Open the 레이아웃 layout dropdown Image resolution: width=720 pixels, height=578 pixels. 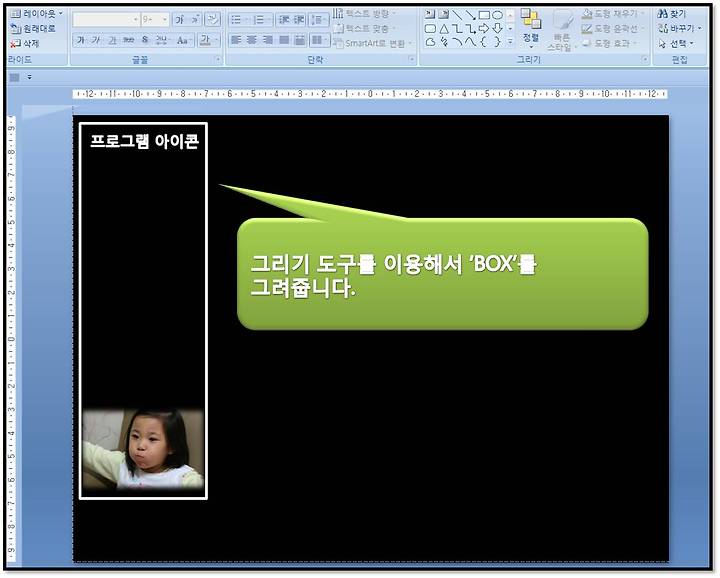(x=37, y=14)
